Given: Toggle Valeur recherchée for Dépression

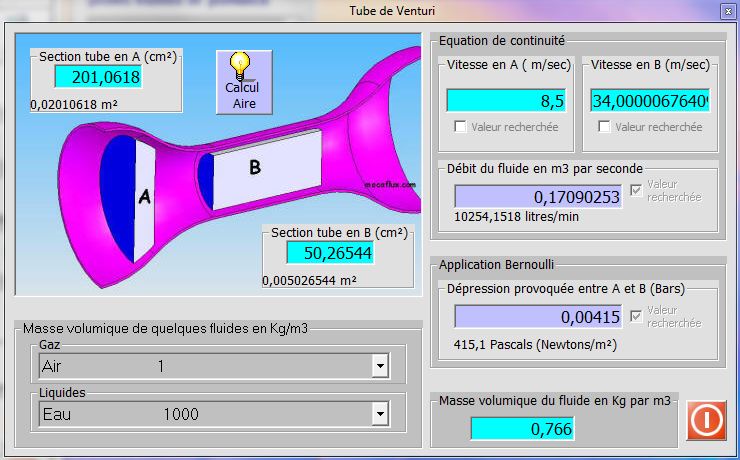Looking at the screenshot, I should tap(636, 316).
